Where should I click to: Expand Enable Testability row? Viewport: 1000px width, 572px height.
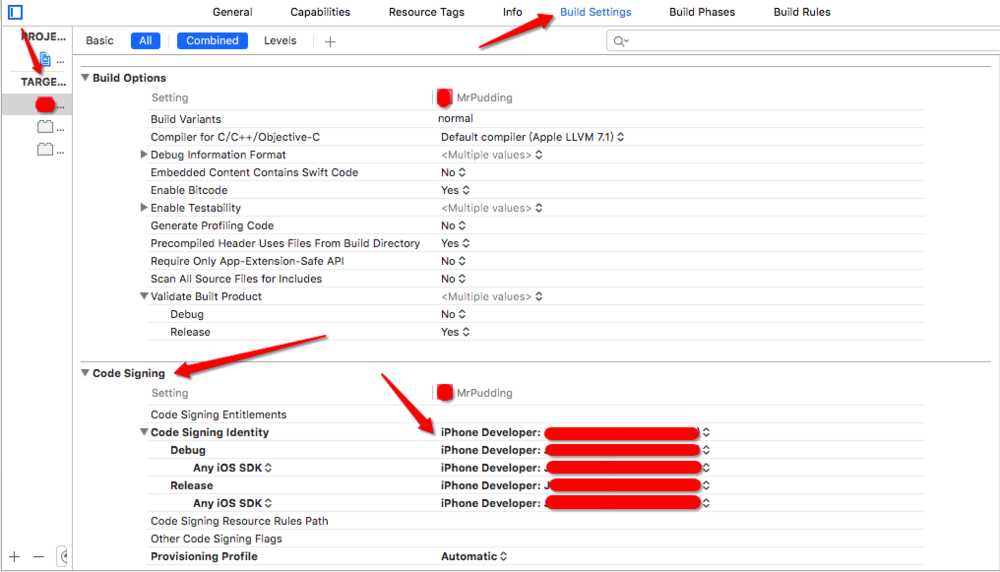pos(143,207)
